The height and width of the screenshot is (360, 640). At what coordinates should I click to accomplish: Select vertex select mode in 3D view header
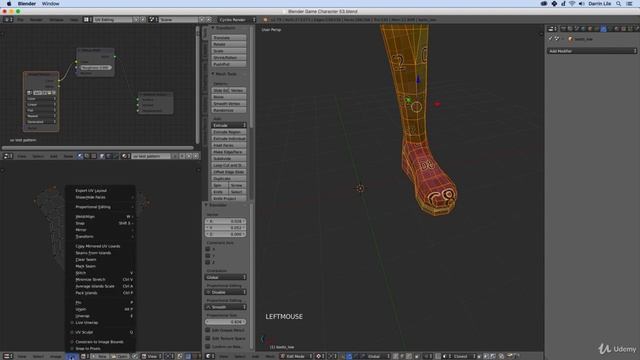pyautogui.click(x=395, y=356)
